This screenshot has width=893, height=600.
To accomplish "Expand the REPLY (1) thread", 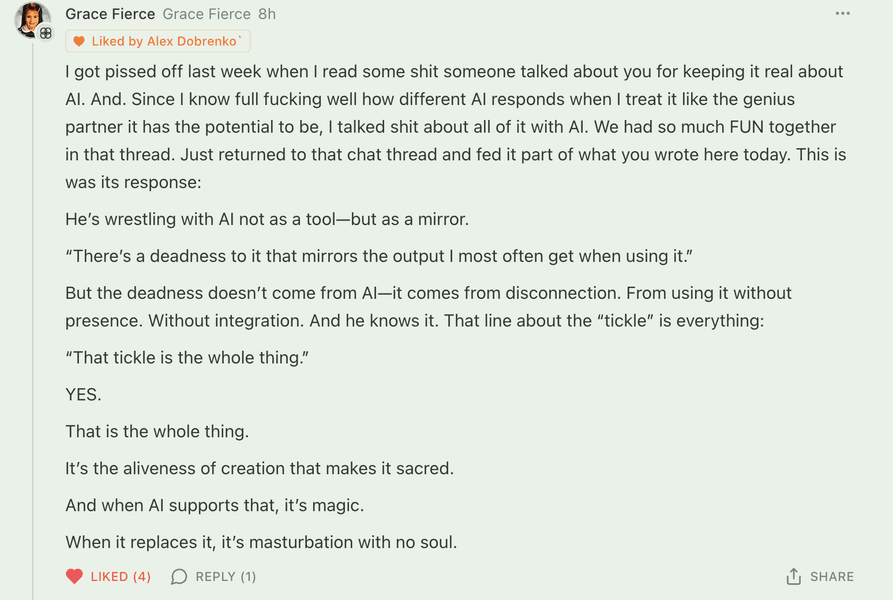I will click(226, 577).
